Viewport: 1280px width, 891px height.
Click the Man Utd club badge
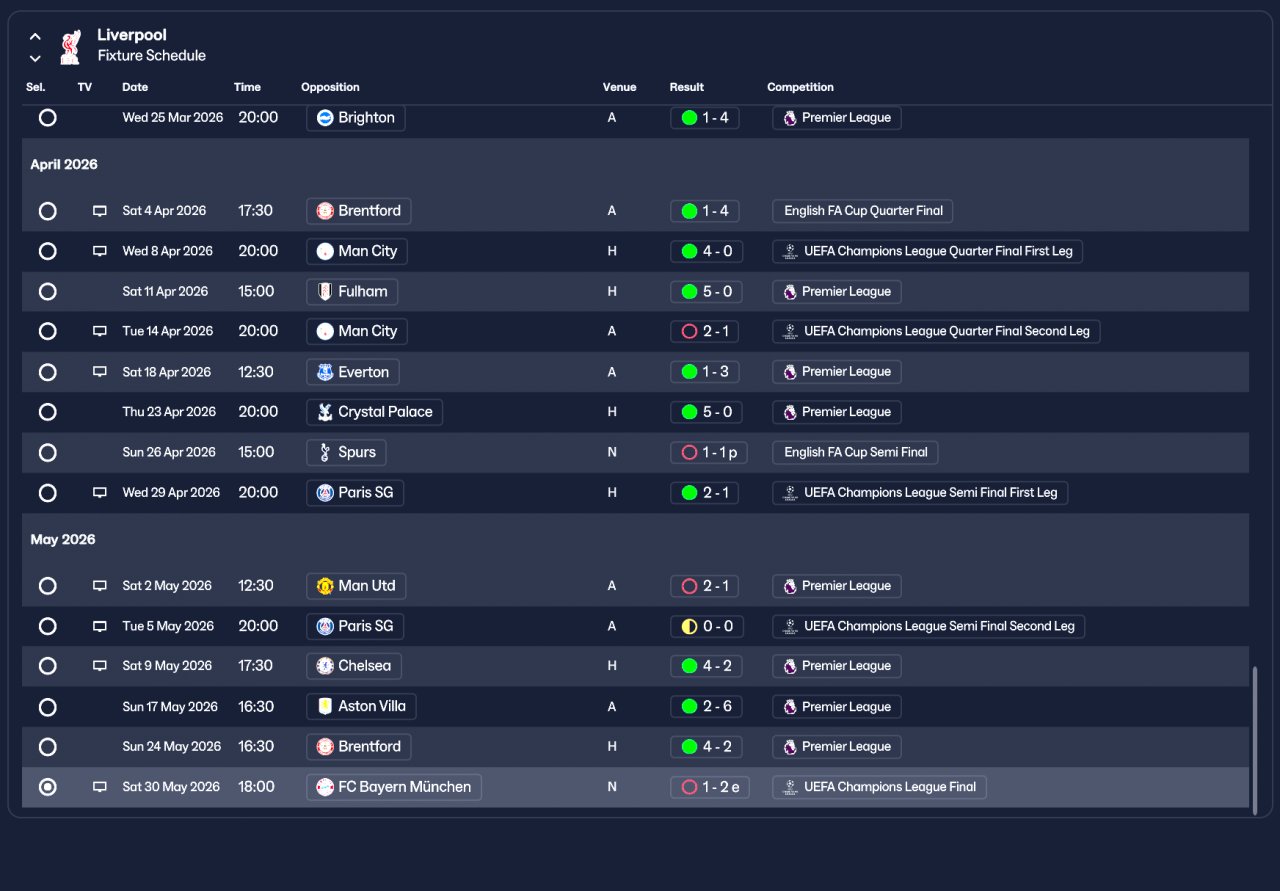pyautogui.click(x=324, y=586)
